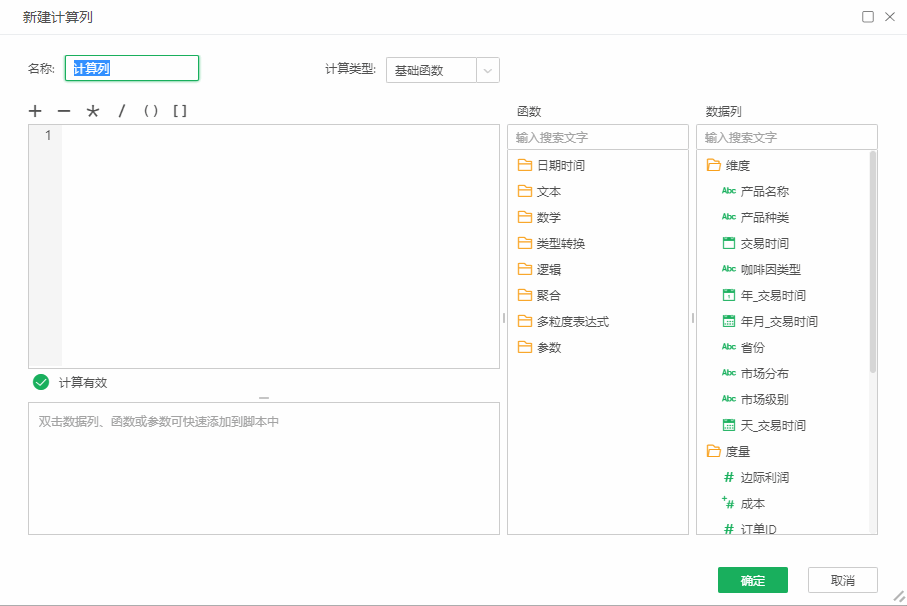Select the multiply star operator icon
The image size is (907, 606).
point(91,111)
